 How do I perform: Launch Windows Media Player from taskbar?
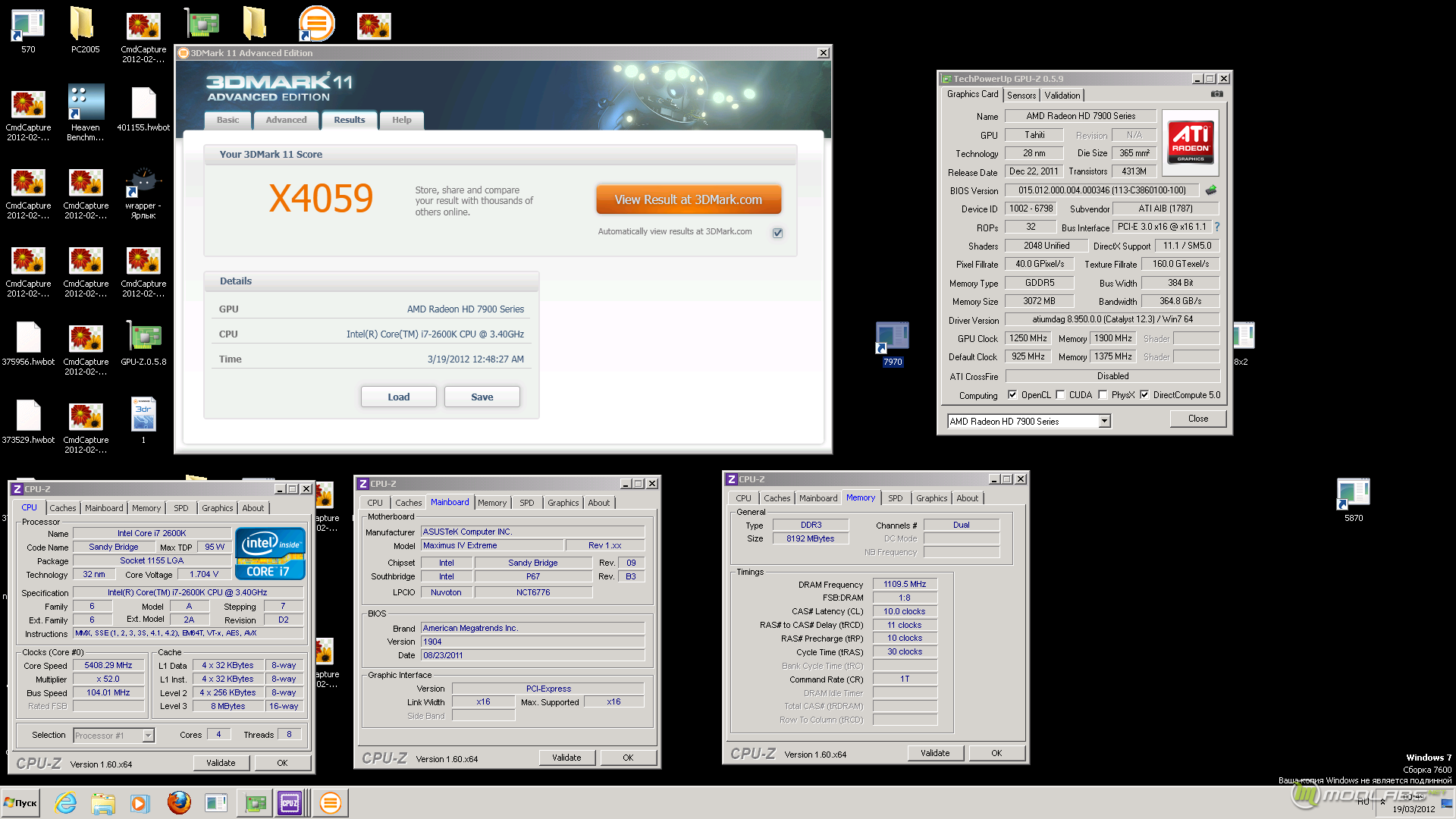click(x=140, y=802)
